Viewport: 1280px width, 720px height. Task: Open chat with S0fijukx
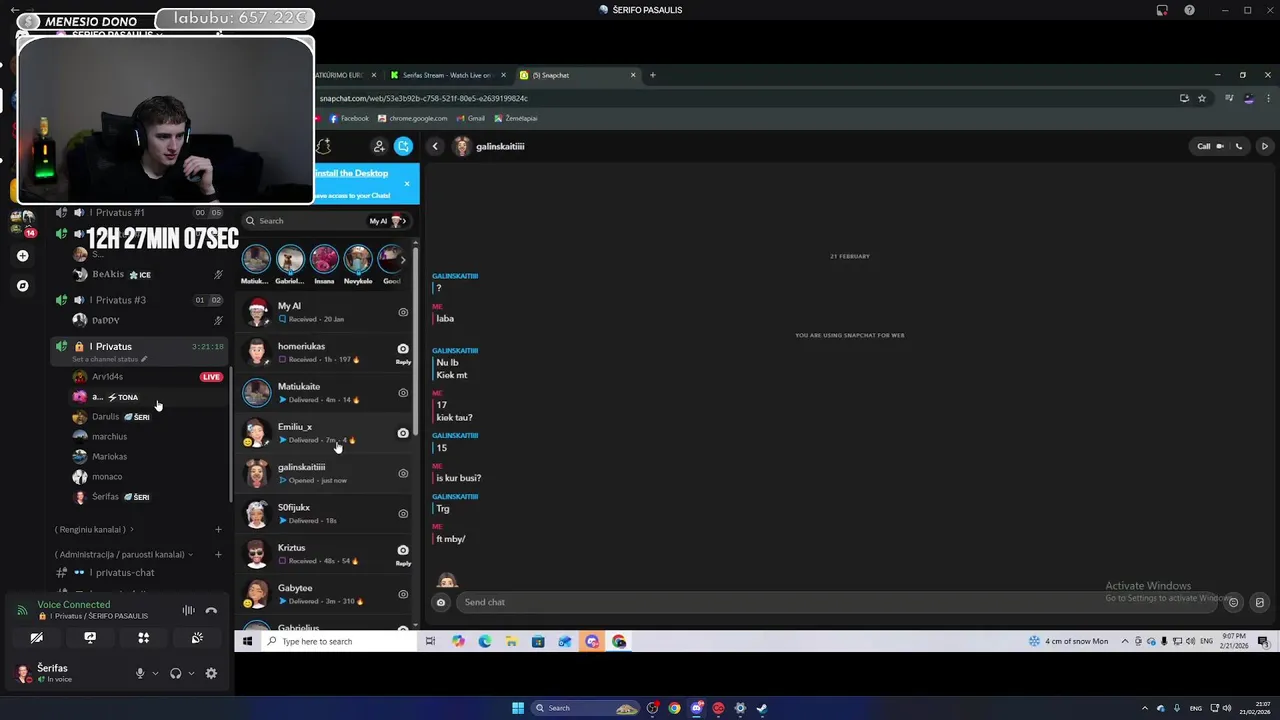326,513
